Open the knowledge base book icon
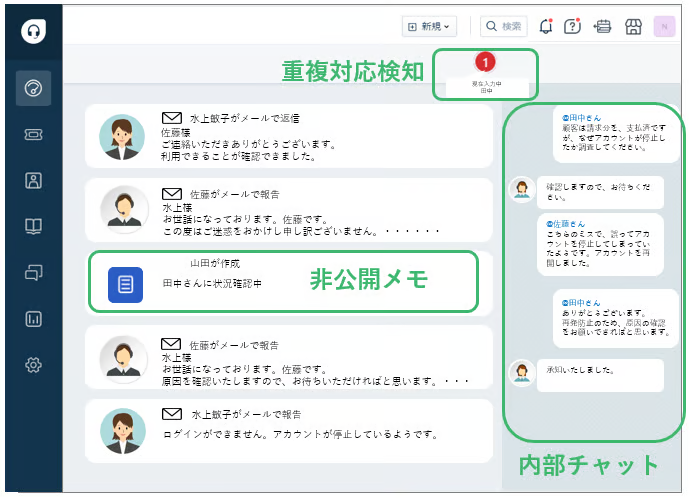 click(33, 226)
